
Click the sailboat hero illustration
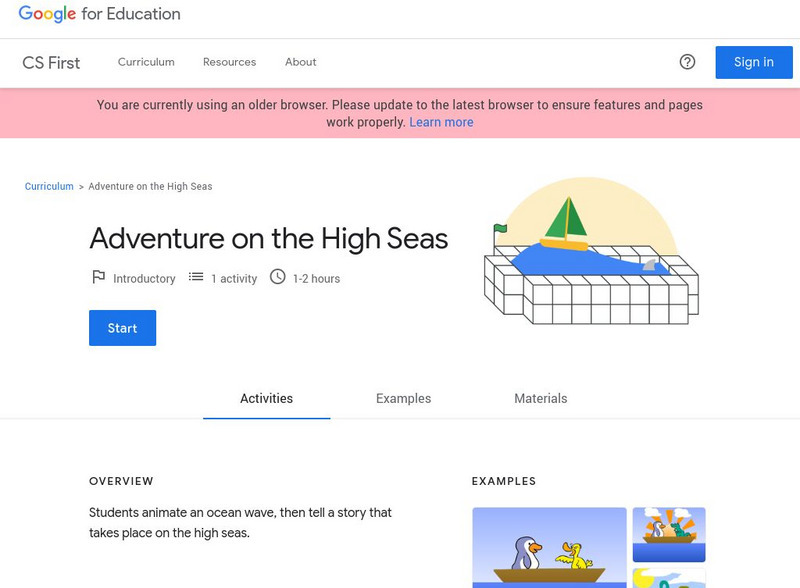tap(590, 252)
